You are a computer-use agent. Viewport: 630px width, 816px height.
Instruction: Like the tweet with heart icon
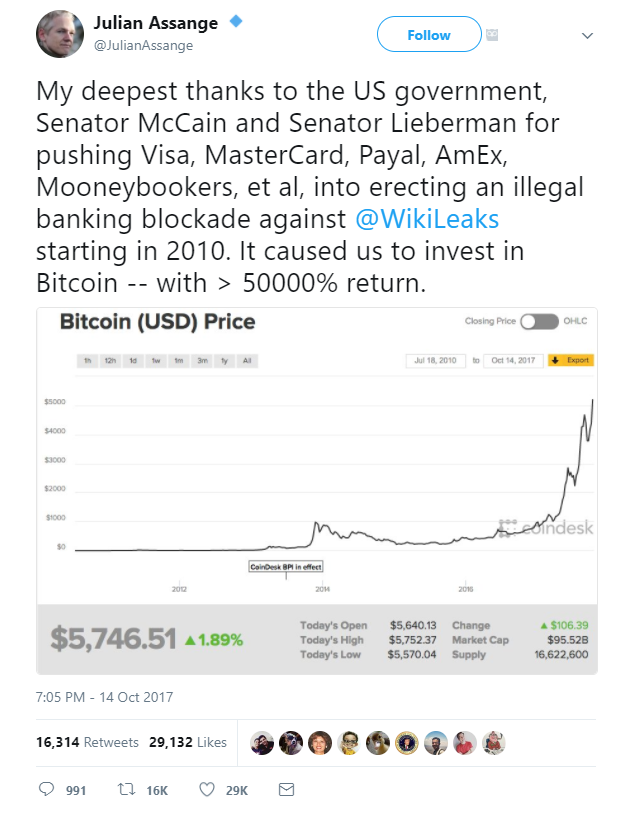click(x=207, y=790)
